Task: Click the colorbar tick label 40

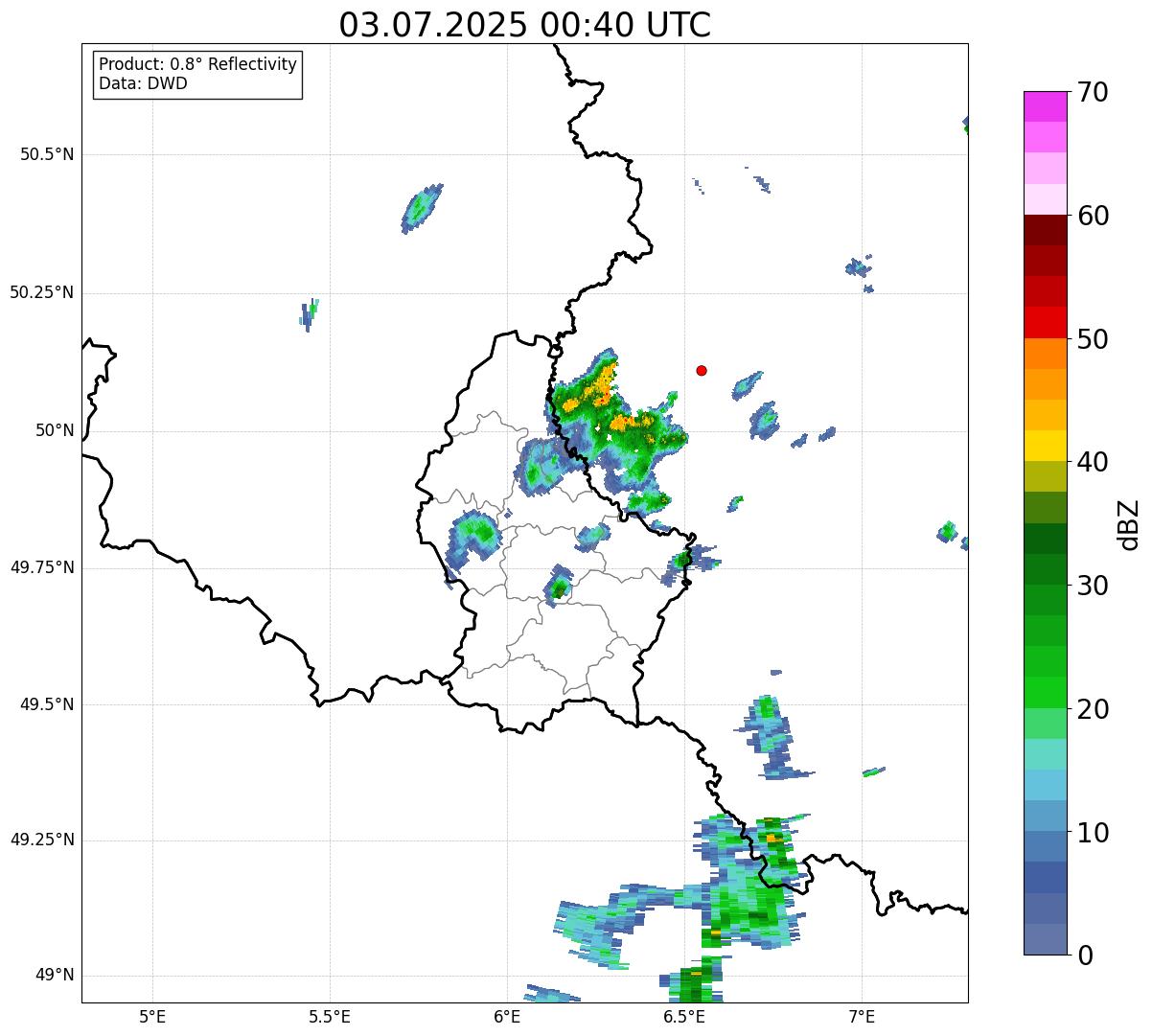Action: [1093, 462]
